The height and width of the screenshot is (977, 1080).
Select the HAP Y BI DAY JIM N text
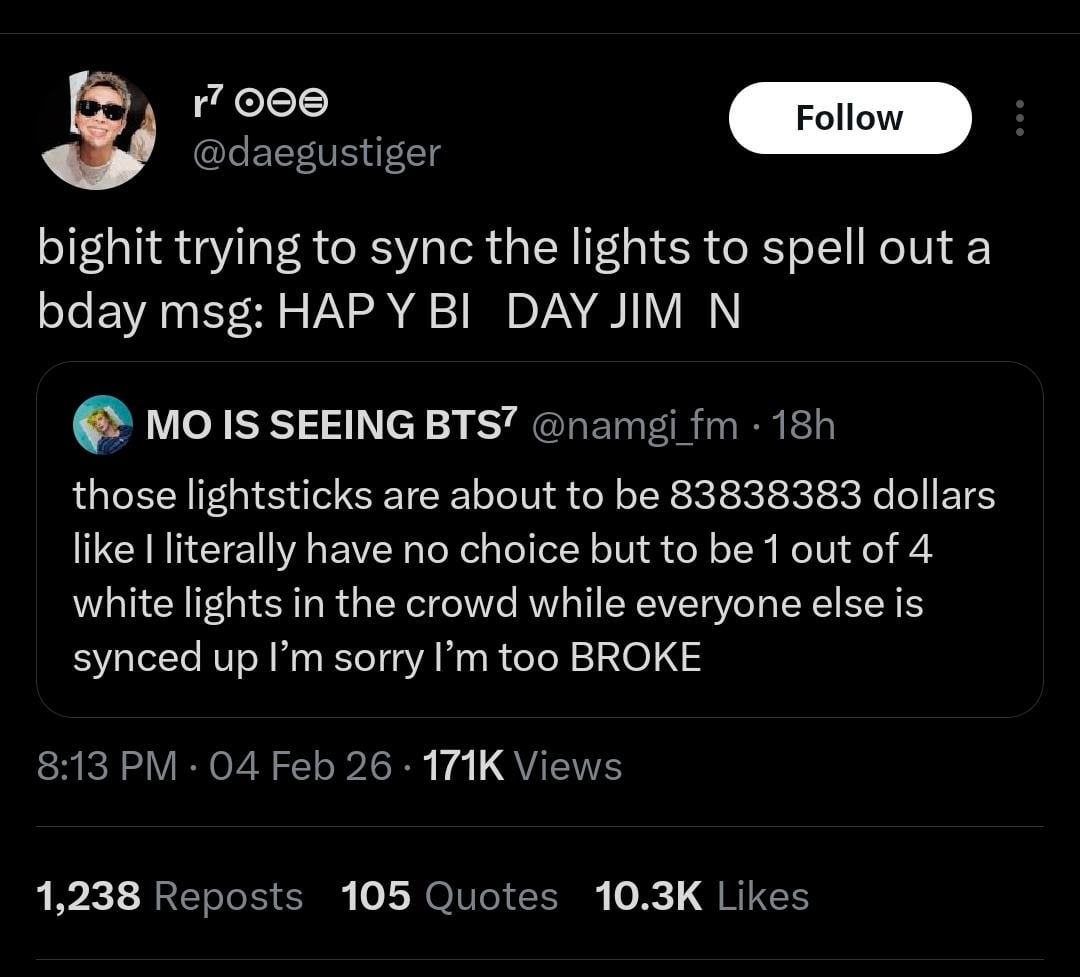(509, 311)
